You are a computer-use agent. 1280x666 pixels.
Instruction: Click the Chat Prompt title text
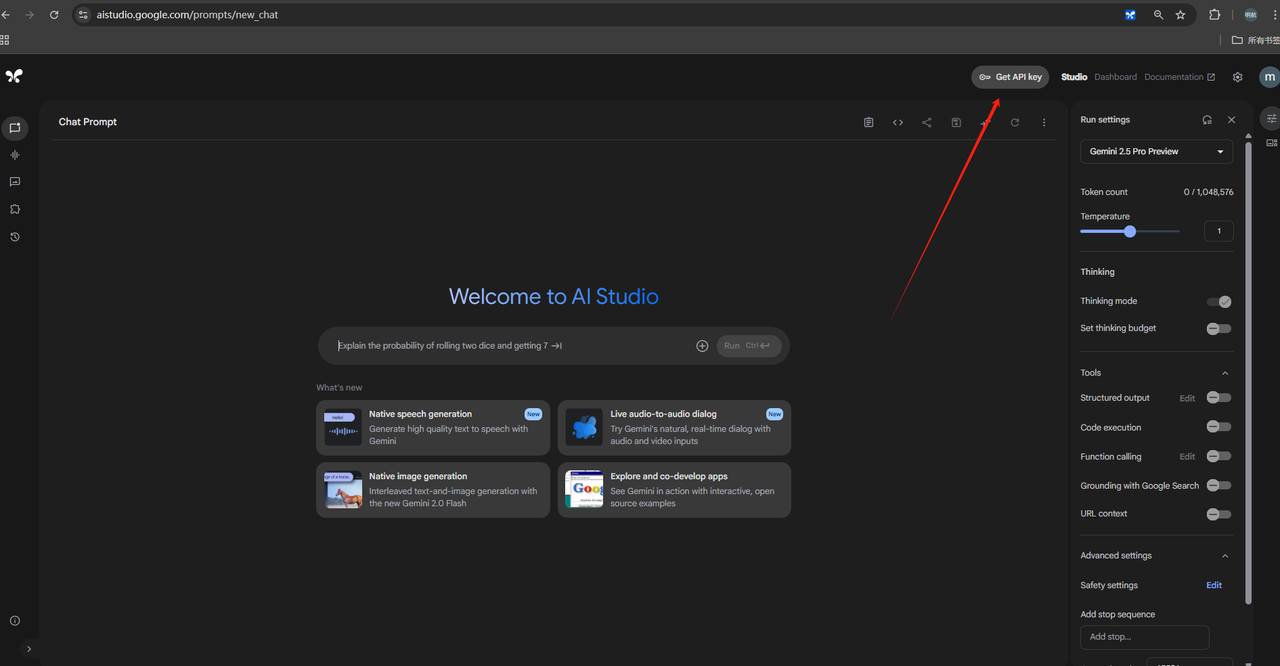point(88,122)
